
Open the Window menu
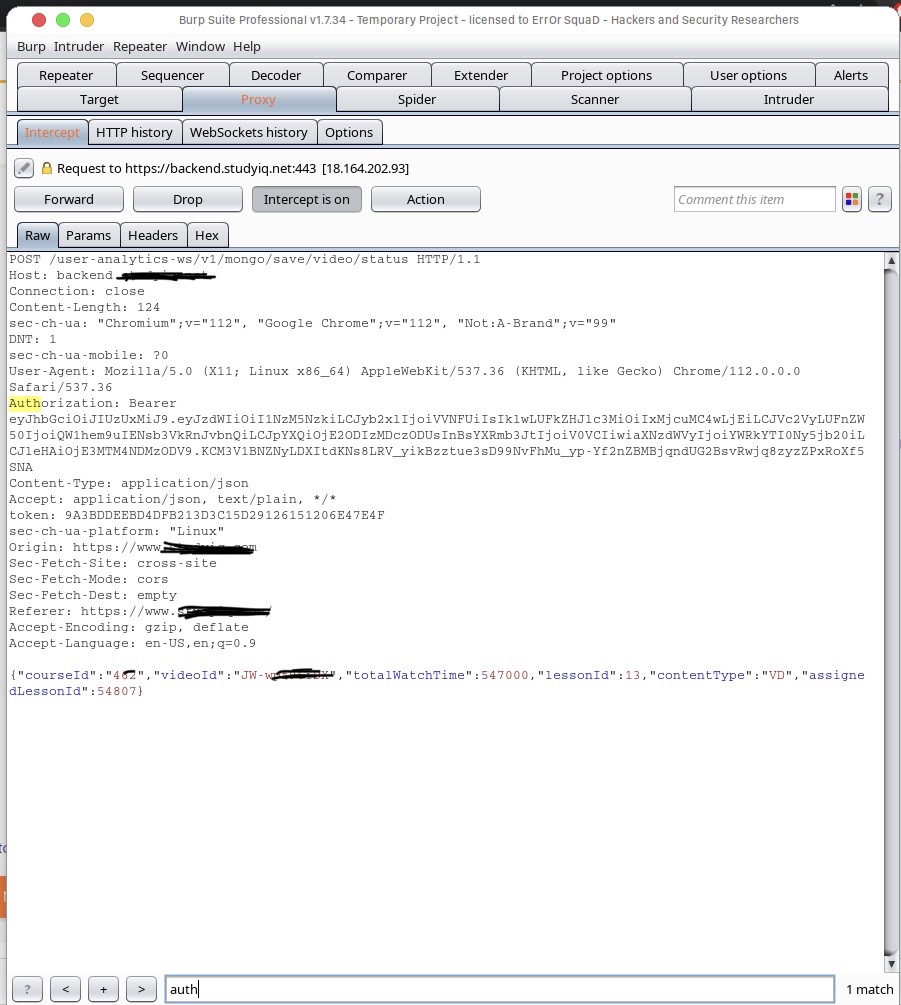pos(200,46)
